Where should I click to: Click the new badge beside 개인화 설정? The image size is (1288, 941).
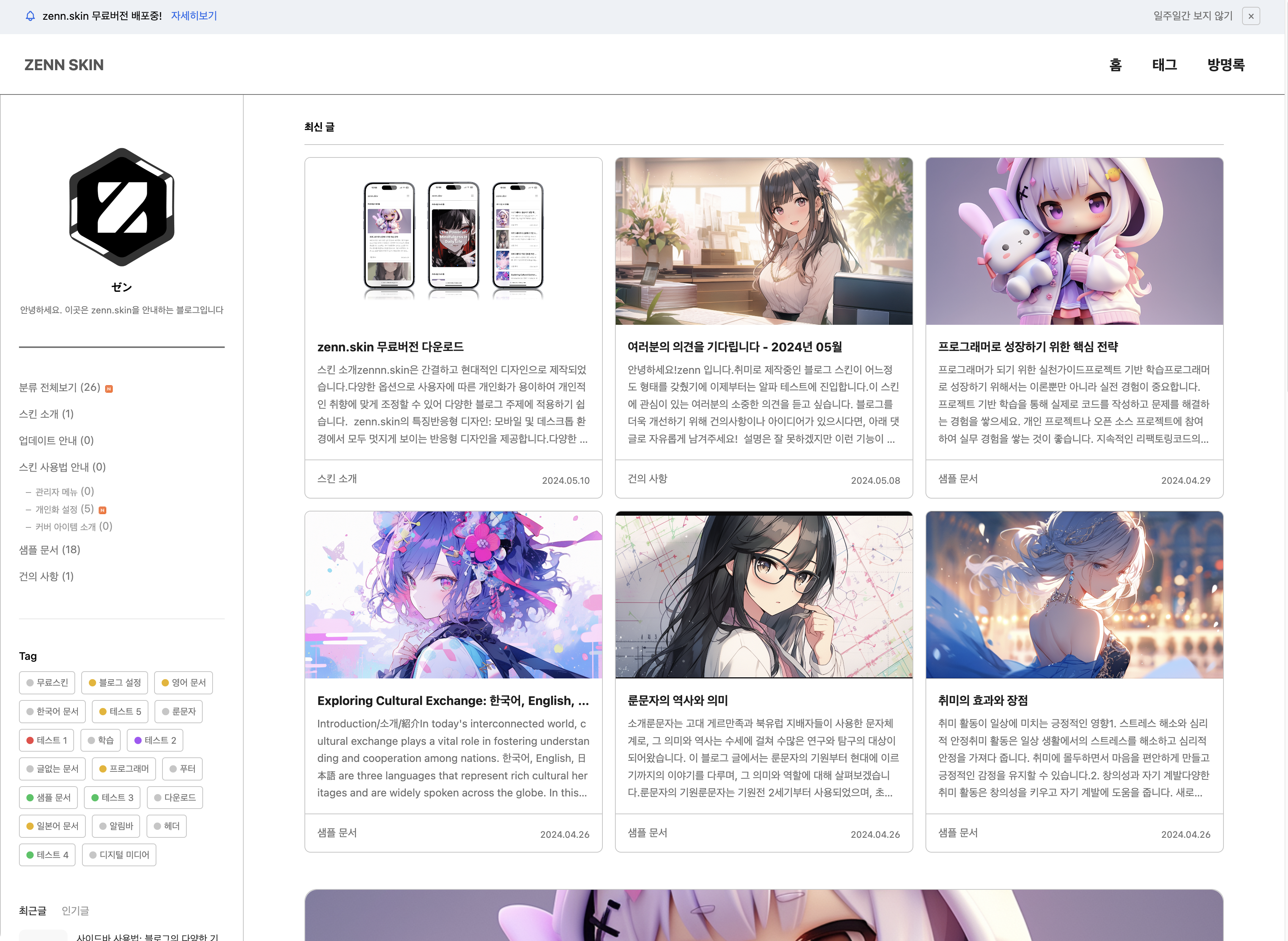pos(102,510)
